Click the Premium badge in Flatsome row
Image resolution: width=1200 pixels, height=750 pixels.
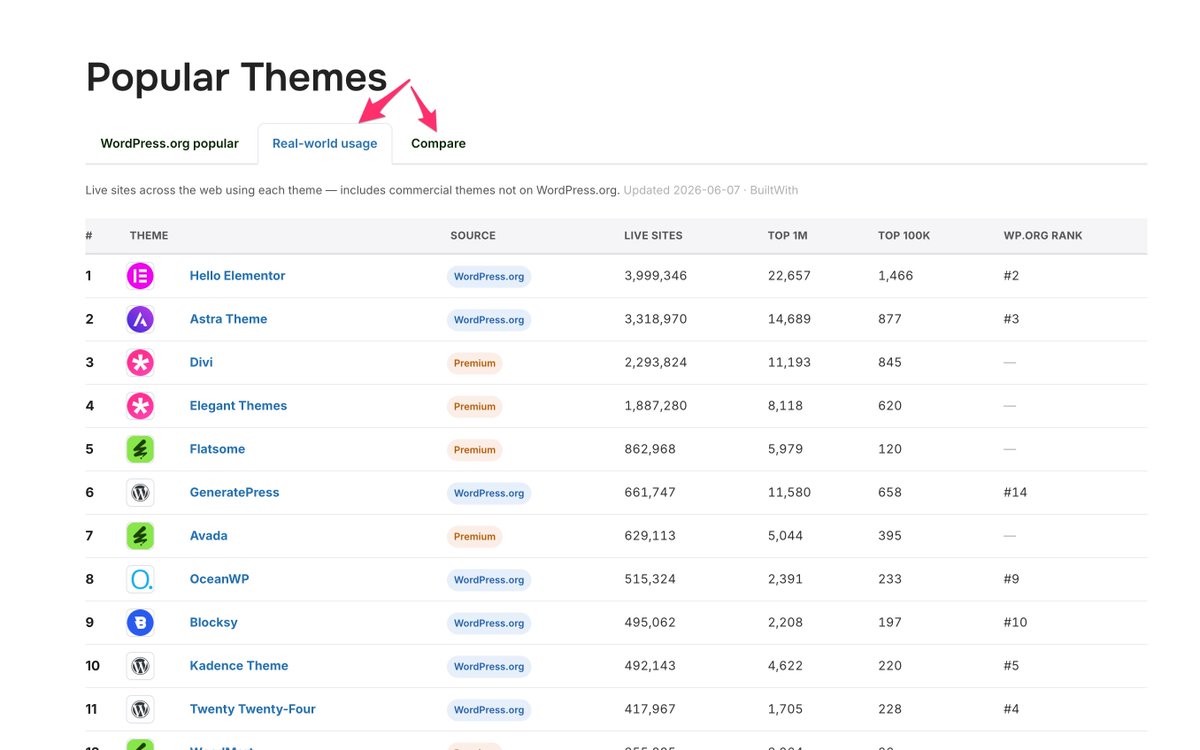(x=475, y=450)
